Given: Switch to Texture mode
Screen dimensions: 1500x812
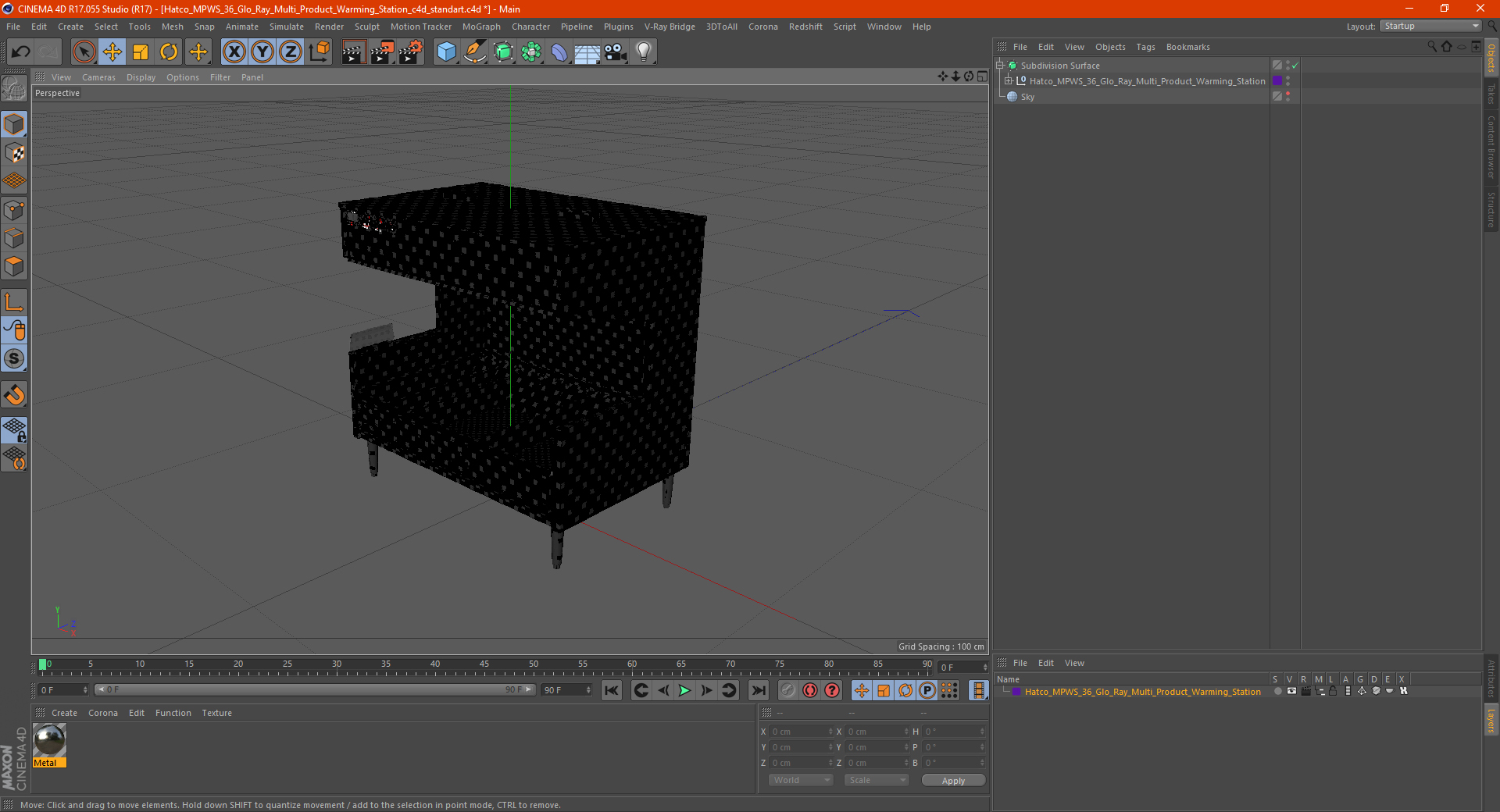Looking at the screenshot, I should tap(14, 153).
